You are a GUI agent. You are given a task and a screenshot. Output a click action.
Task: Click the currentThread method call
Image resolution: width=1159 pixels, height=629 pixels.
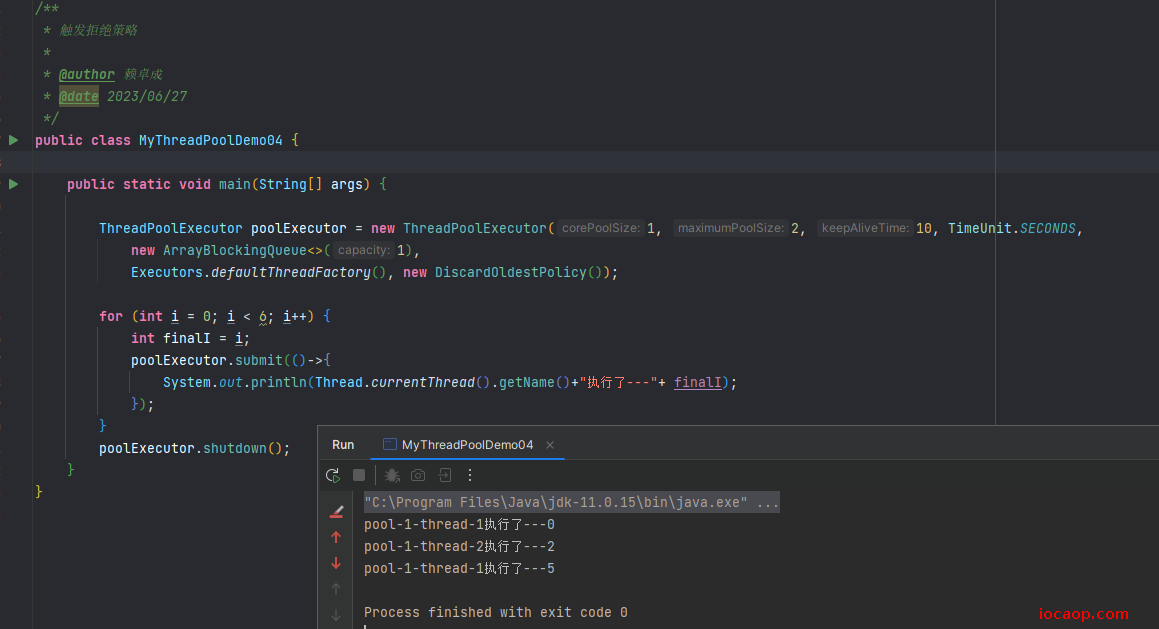click(x=423, y=383)
